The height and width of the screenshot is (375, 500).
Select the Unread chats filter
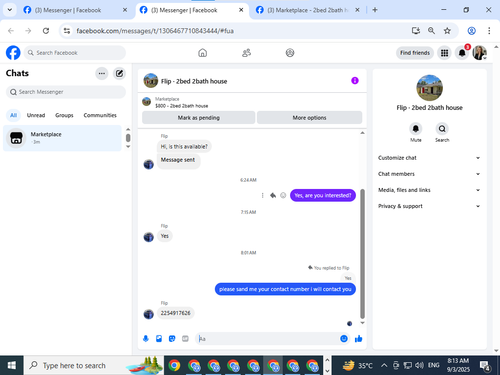36,115
